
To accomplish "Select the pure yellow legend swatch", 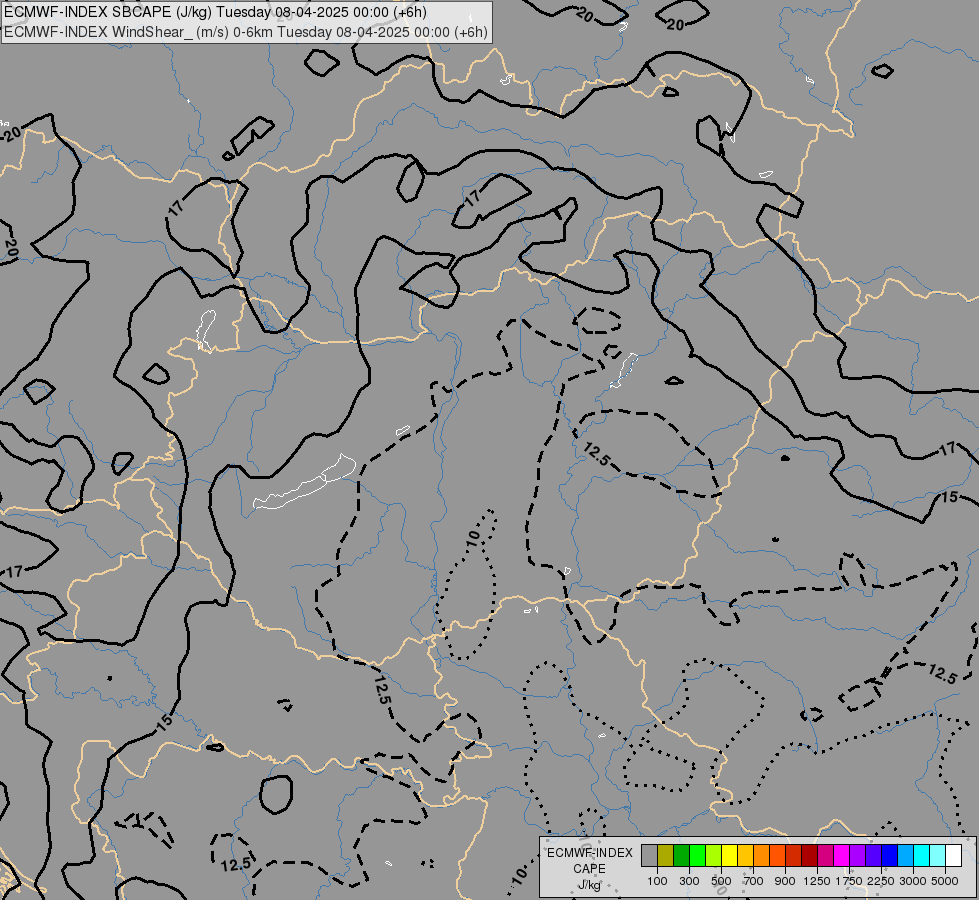I will (x=729, y=855).
